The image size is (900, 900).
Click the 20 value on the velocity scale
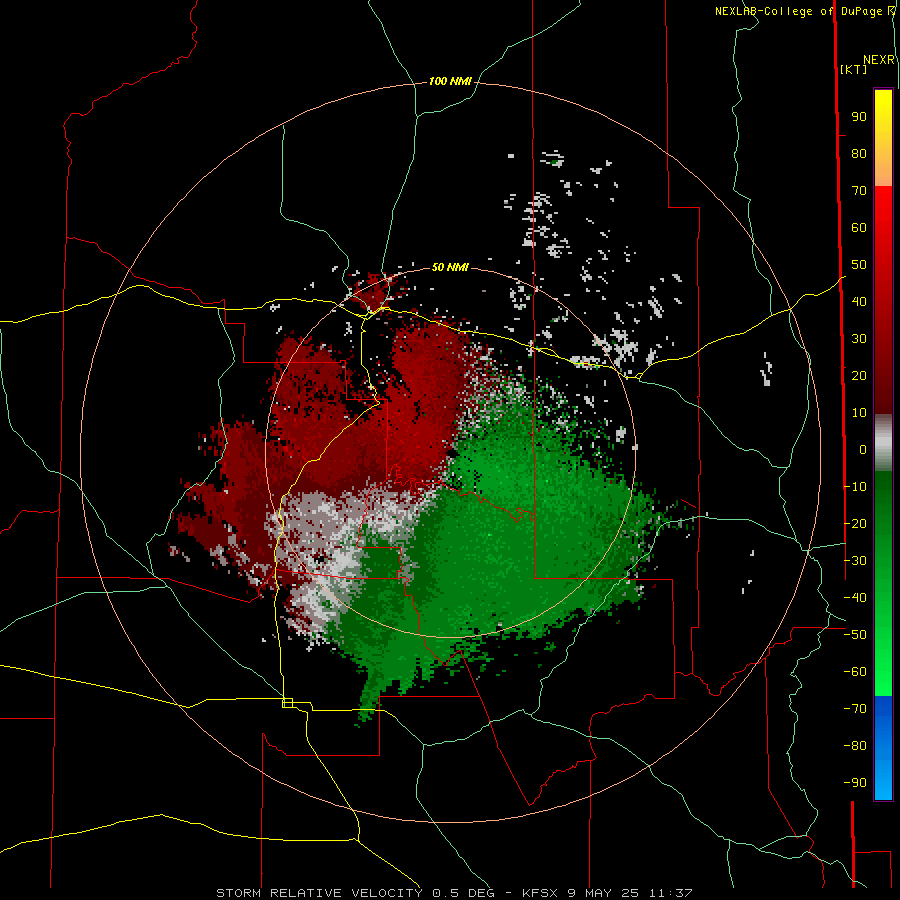(x=859, y=376)
